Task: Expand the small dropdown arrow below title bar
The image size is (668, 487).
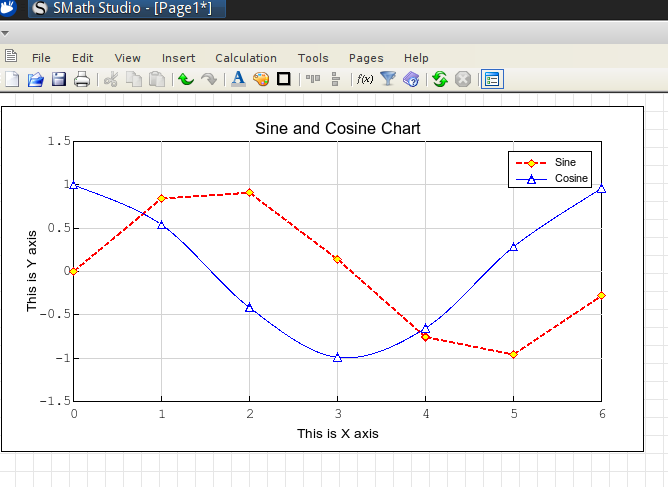Action: (5, 34)
